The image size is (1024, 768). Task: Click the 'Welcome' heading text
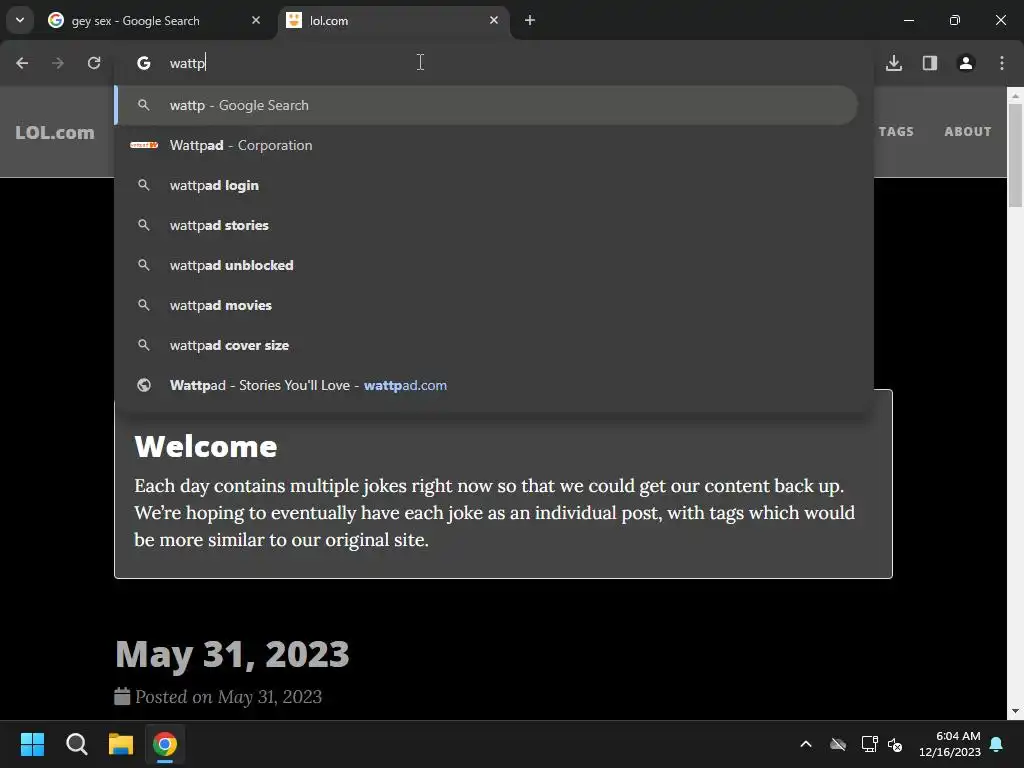click(x=206, y=447)
